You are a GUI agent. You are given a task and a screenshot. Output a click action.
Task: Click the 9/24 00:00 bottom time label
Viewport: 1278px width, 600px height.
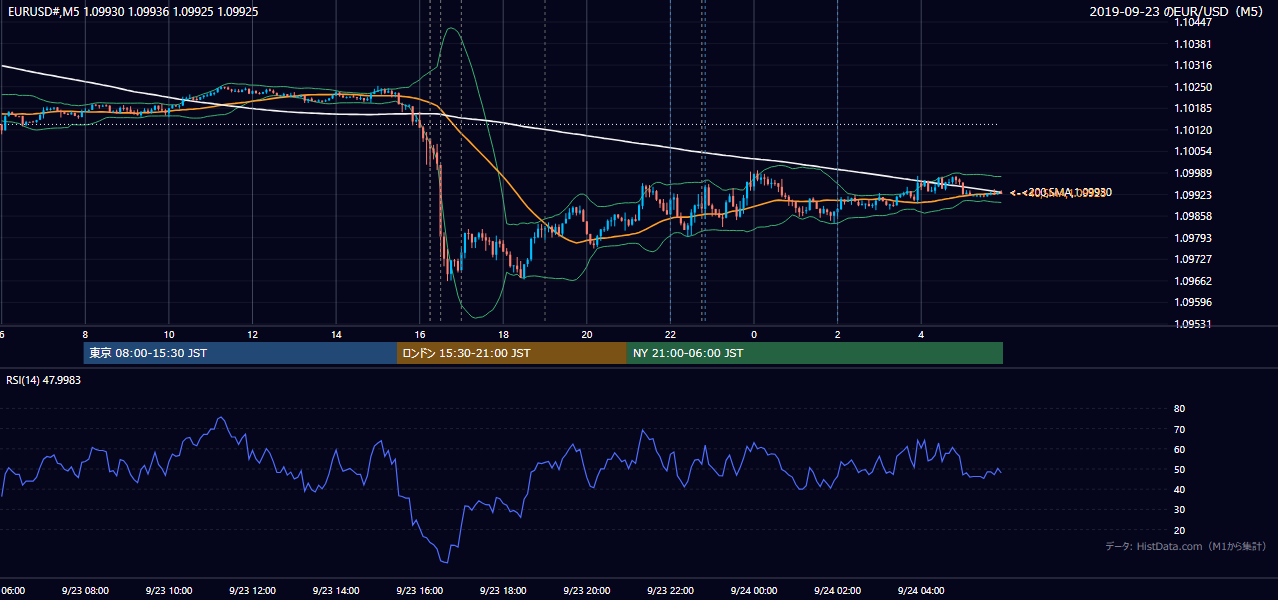click(753, 591)
